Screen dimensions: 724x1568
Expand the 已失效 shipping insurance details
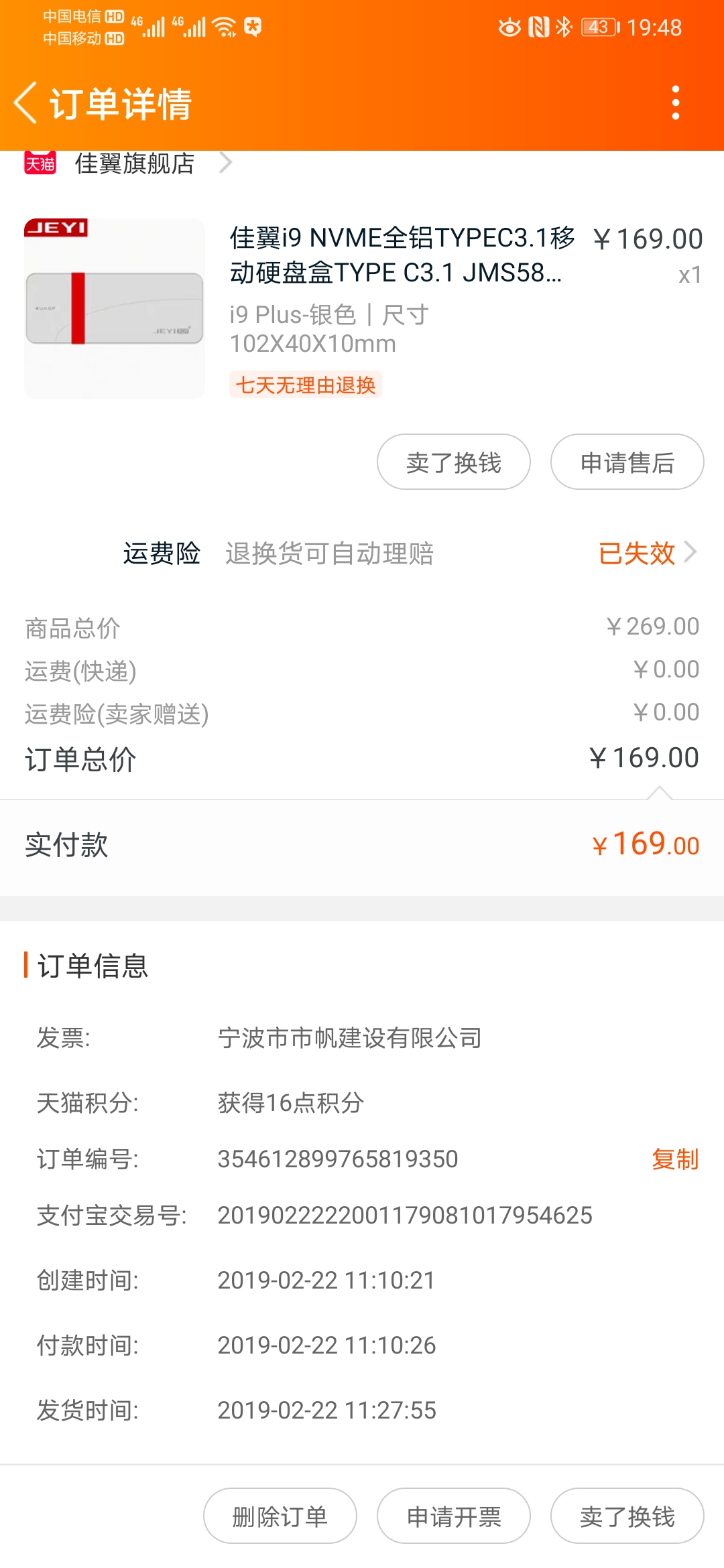click(648, 553)
